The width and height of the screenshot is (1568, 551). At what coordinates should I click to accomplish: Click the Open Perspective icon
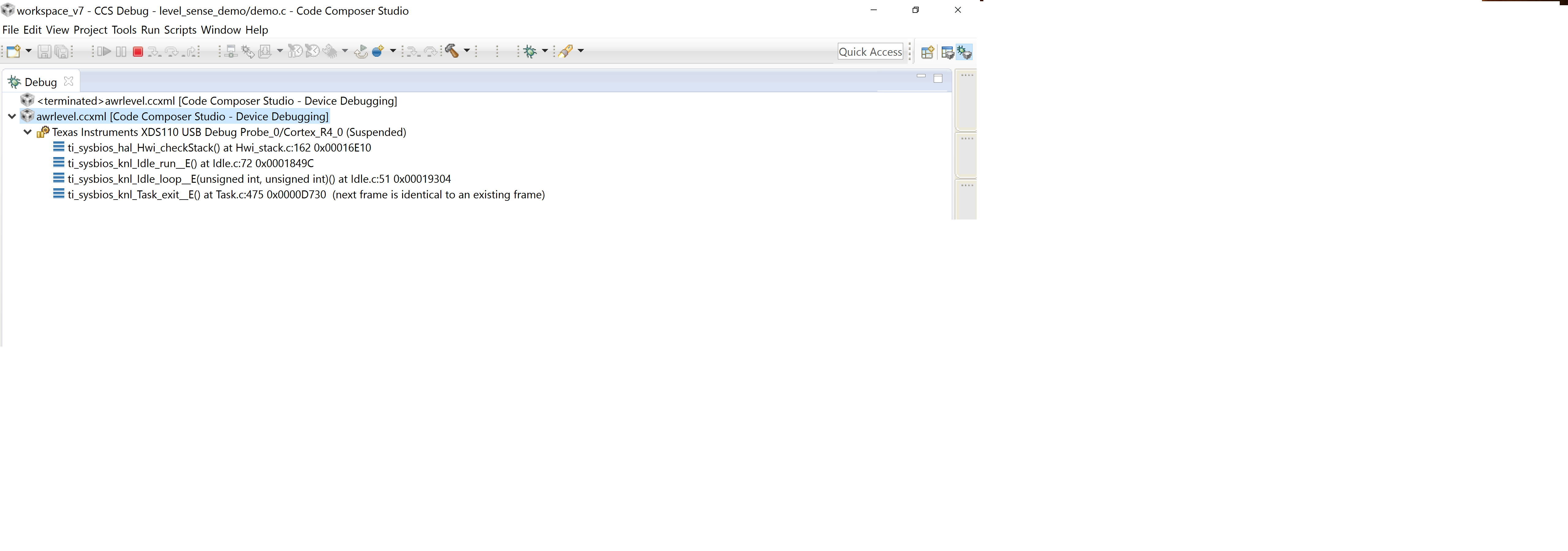[x=927, y=52]
